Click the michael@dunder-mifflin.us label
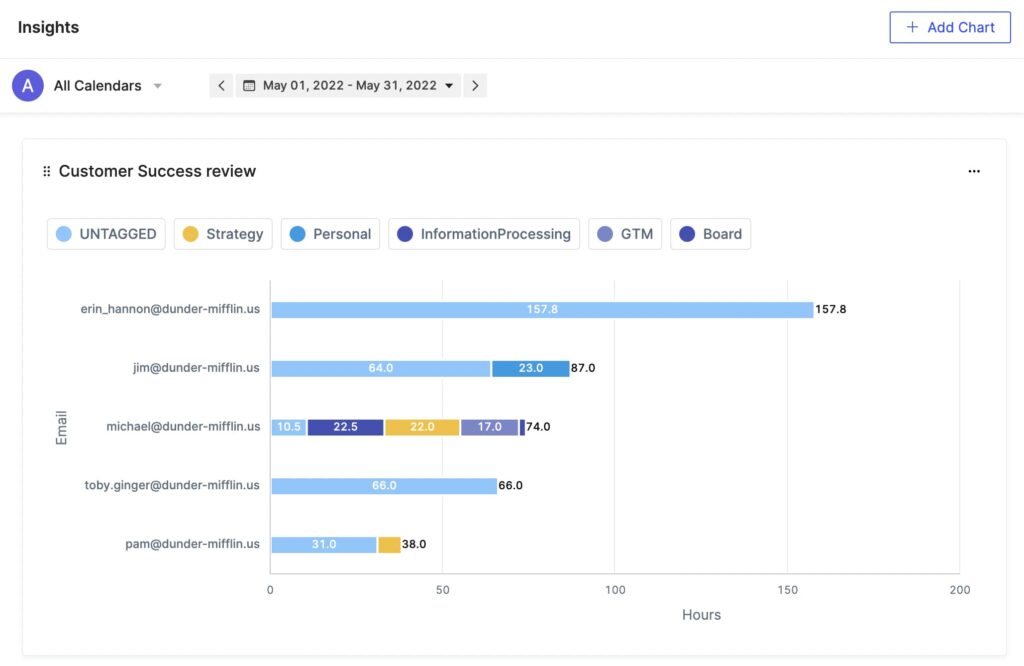1024x666 pixels. tap(182, 426)
